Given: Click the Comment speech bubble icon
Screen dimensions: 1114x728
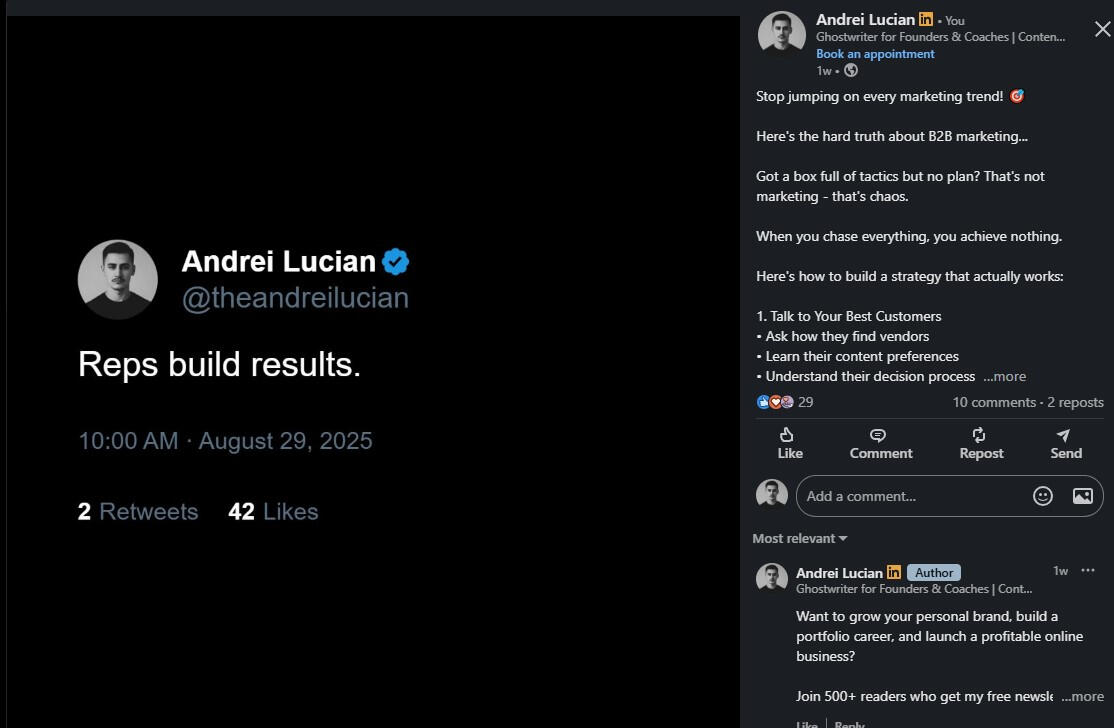Looking at the screenshot, I should (878, 435).
